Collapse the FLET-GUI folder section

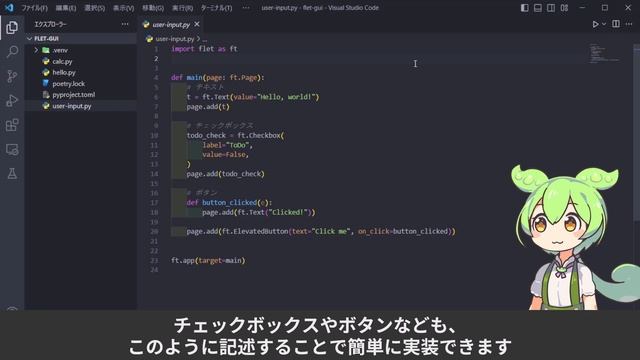coord(81,38)
